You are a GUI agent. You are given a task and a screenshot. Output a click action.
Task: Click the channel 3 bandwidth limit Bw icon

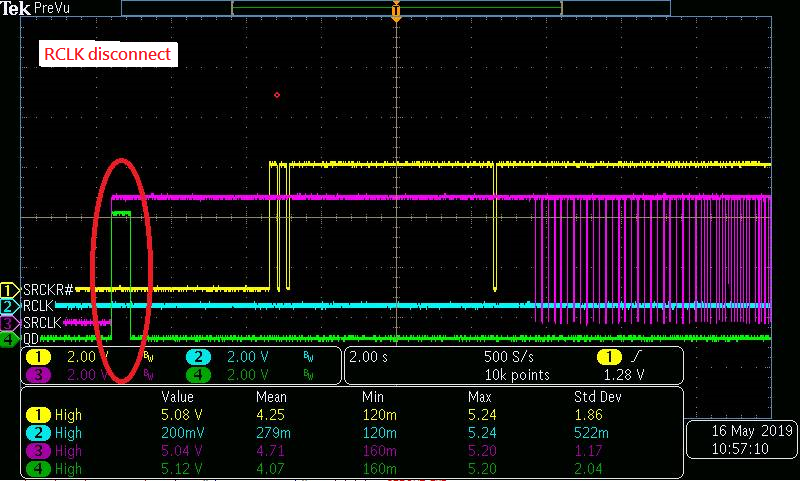point(149,375)
